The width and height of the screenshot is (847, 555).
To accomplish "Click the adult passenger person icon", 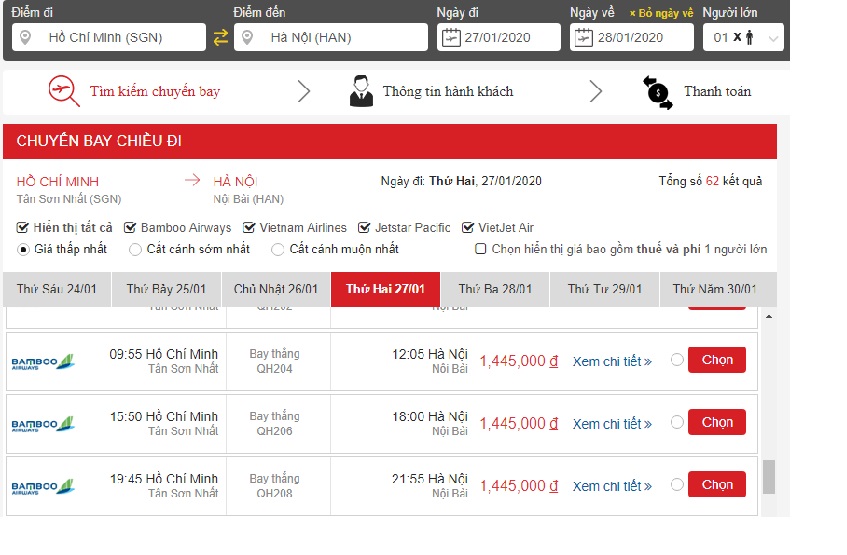I will (x=749, y=37).
